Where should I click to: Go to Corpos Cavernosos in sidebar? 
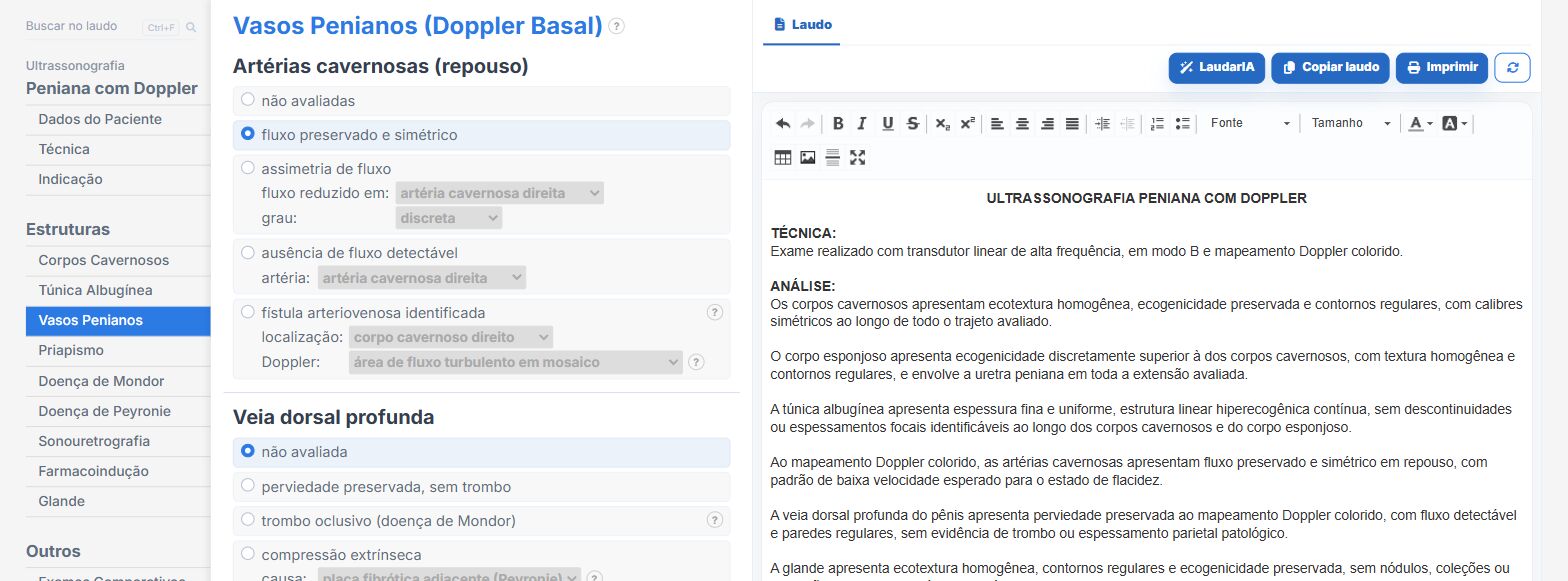click(118, 260)
